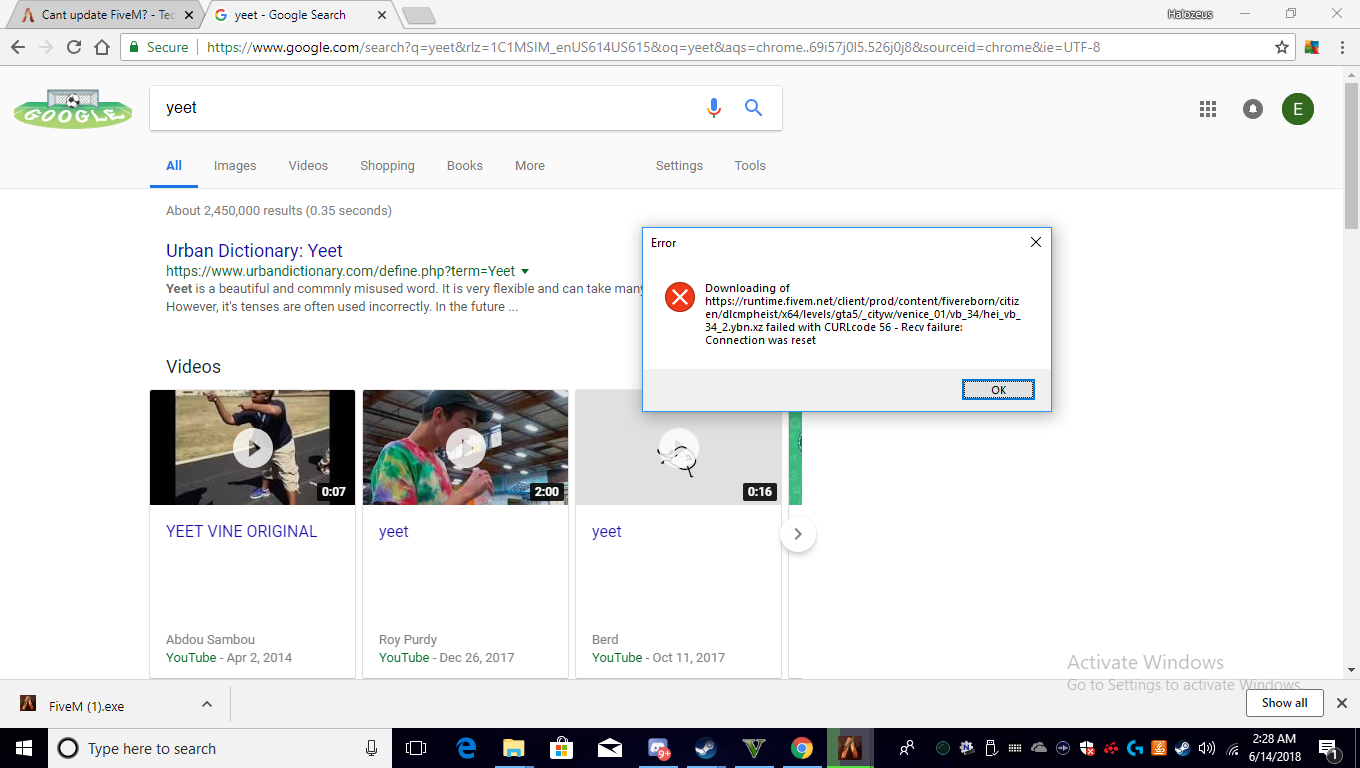Click Show all downloads button
This screenshot has height=768, width=1360.
pyautogui.click(x=1284, y=703)
